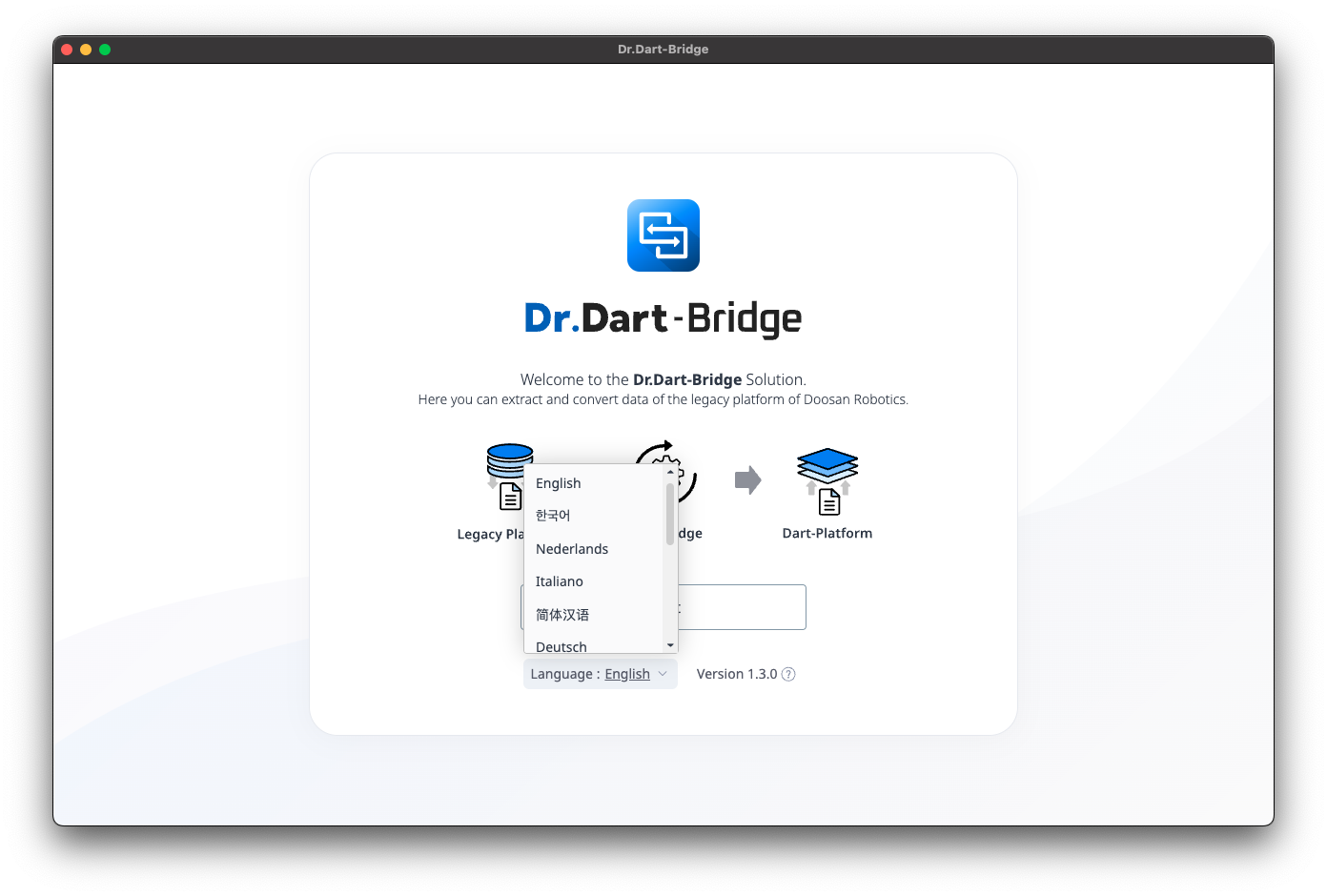Choose Deutsch in the language list

tap(561, 646)
